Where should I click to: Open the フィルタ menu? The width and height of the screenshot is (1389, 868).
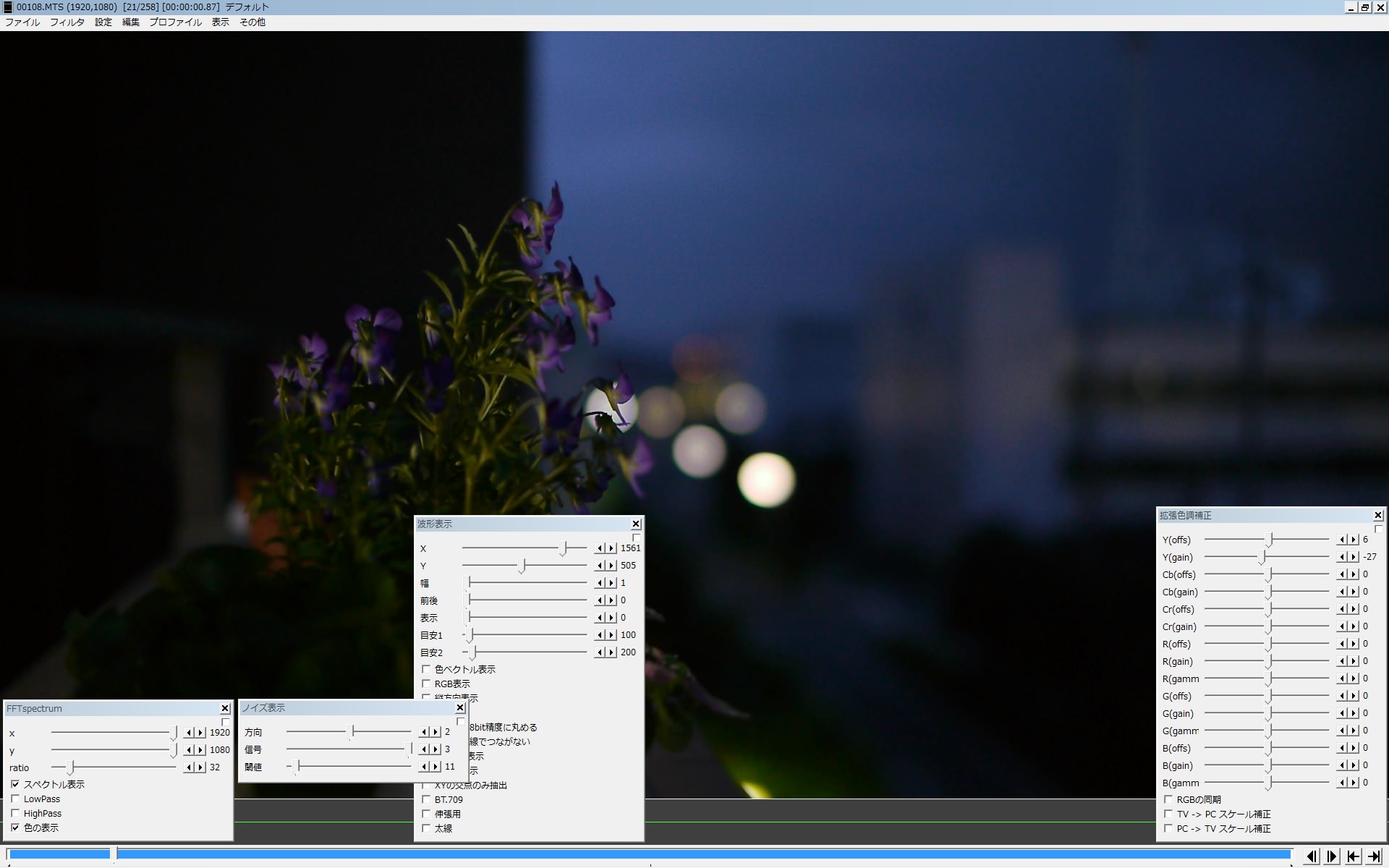(x=67, y=22)
